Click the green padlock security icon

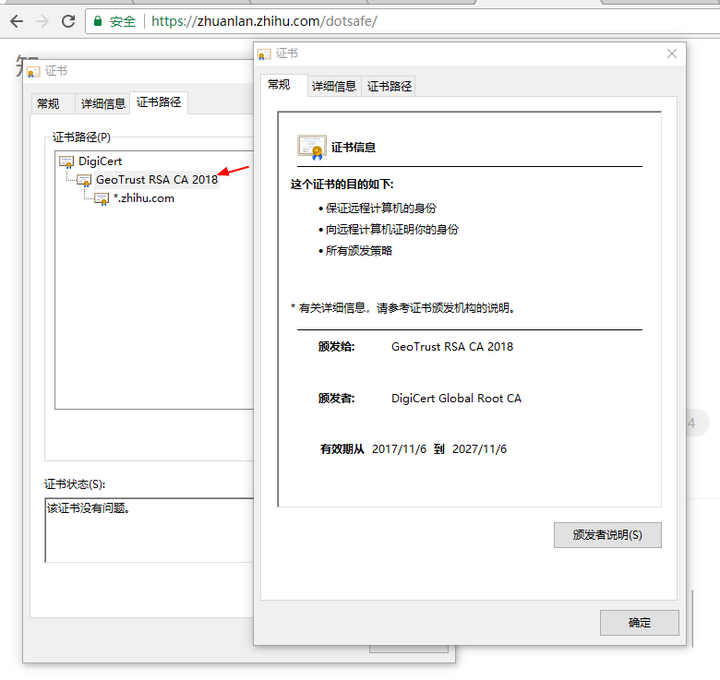coord(97,21)
